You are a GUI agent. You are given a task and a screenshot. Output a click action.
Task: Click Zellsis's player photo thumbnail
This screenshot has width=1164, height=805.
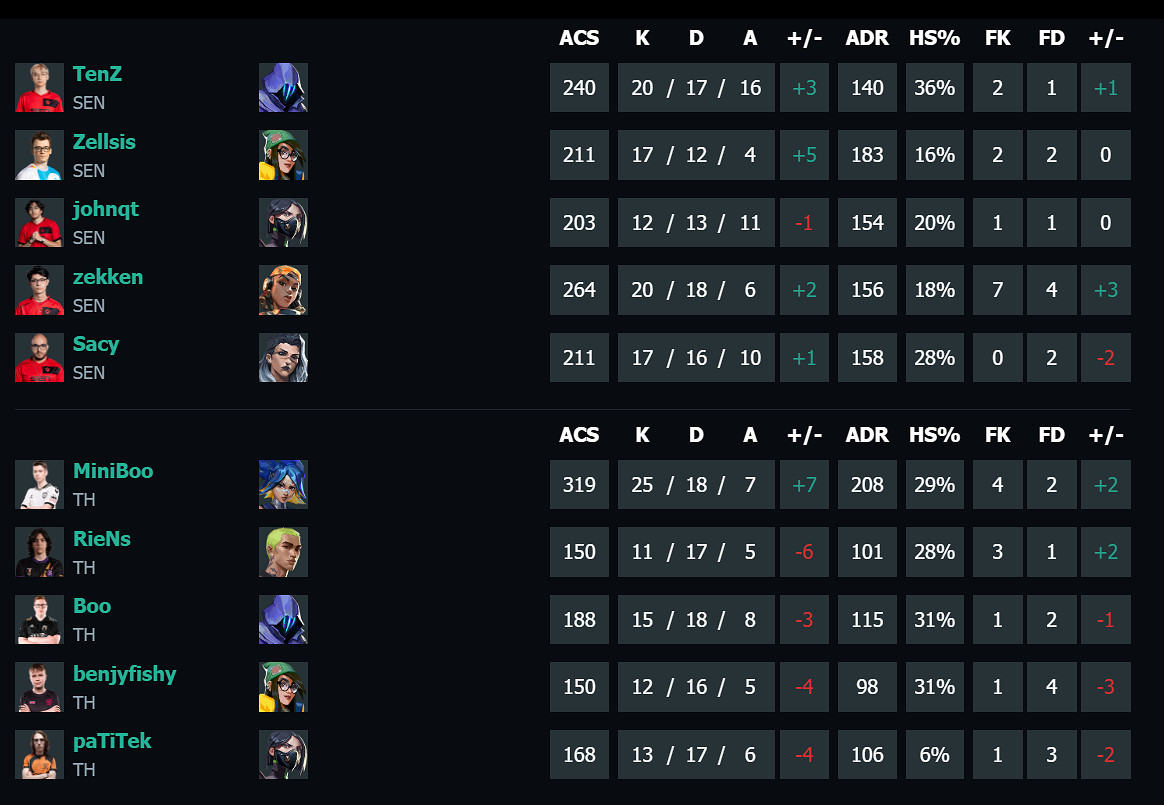click(39, 155)
